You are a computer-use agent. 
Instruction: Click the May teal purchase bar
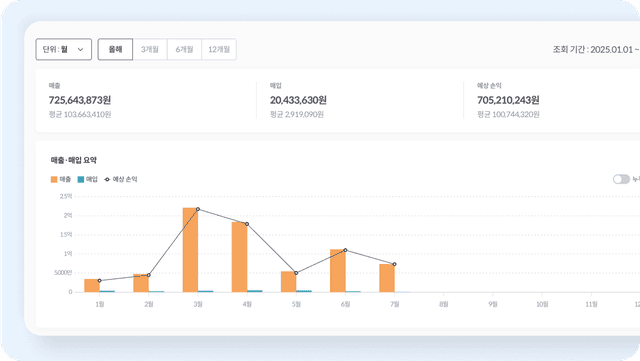point(304,291)
